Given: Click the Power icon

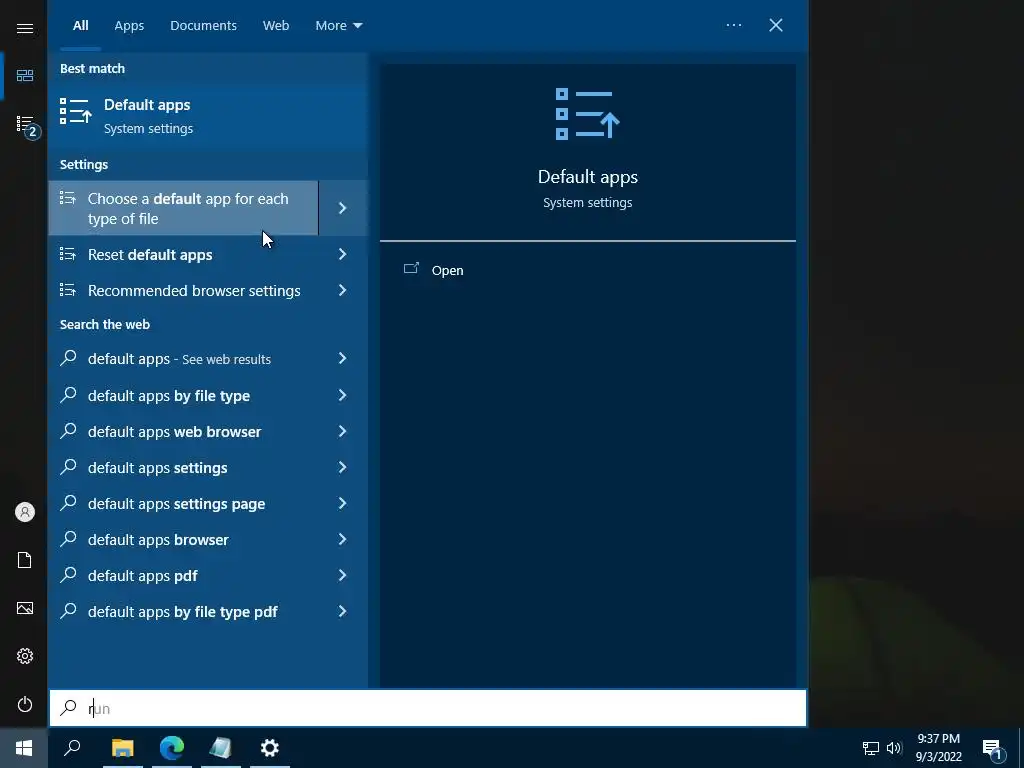Looking at the screenshot, I should click(x=25, y=704).
